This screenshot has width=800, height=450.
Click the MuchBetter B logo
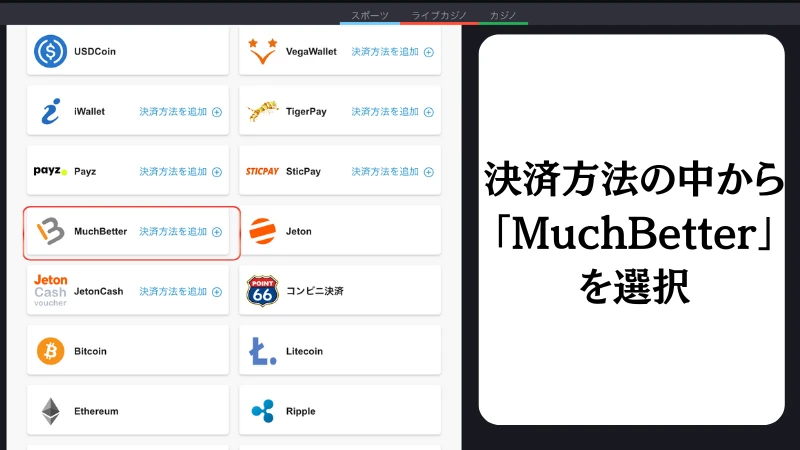point(51,231)
